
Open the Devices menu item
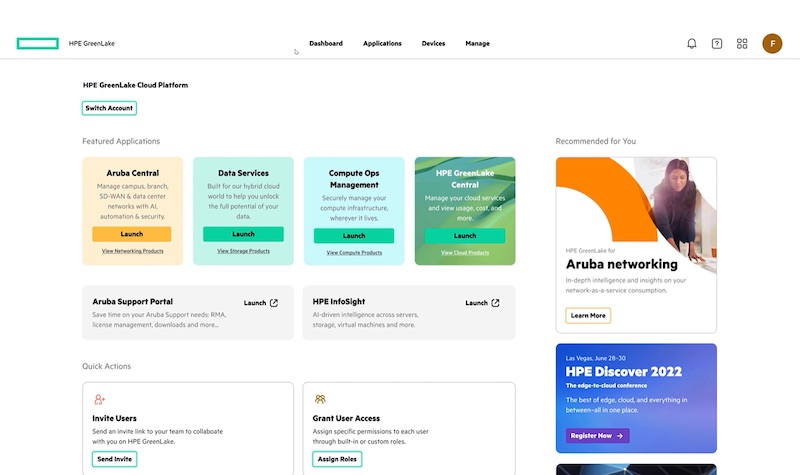click(433, 43)
